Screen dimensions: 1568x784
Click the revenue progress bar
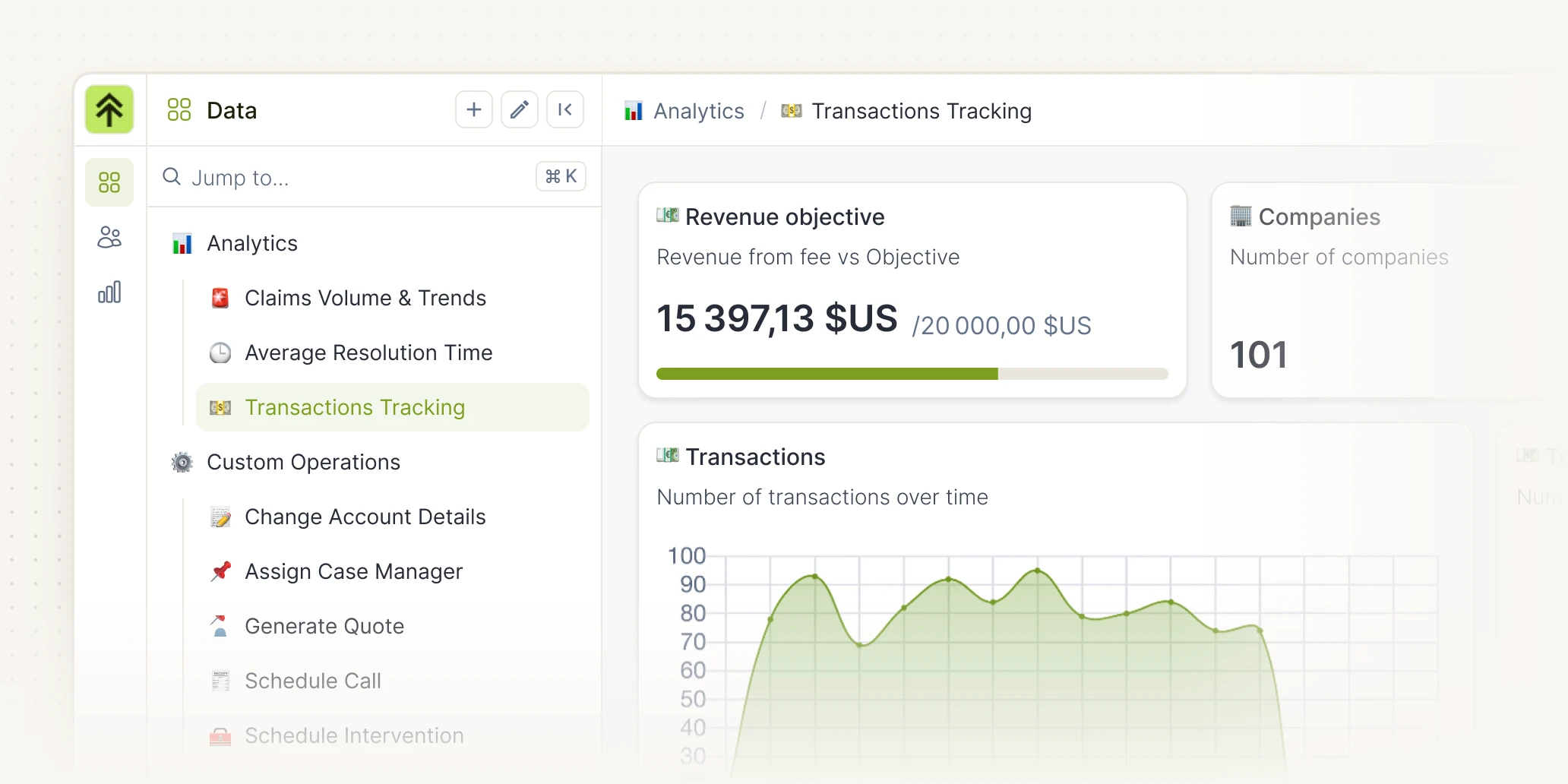point(912,374)
